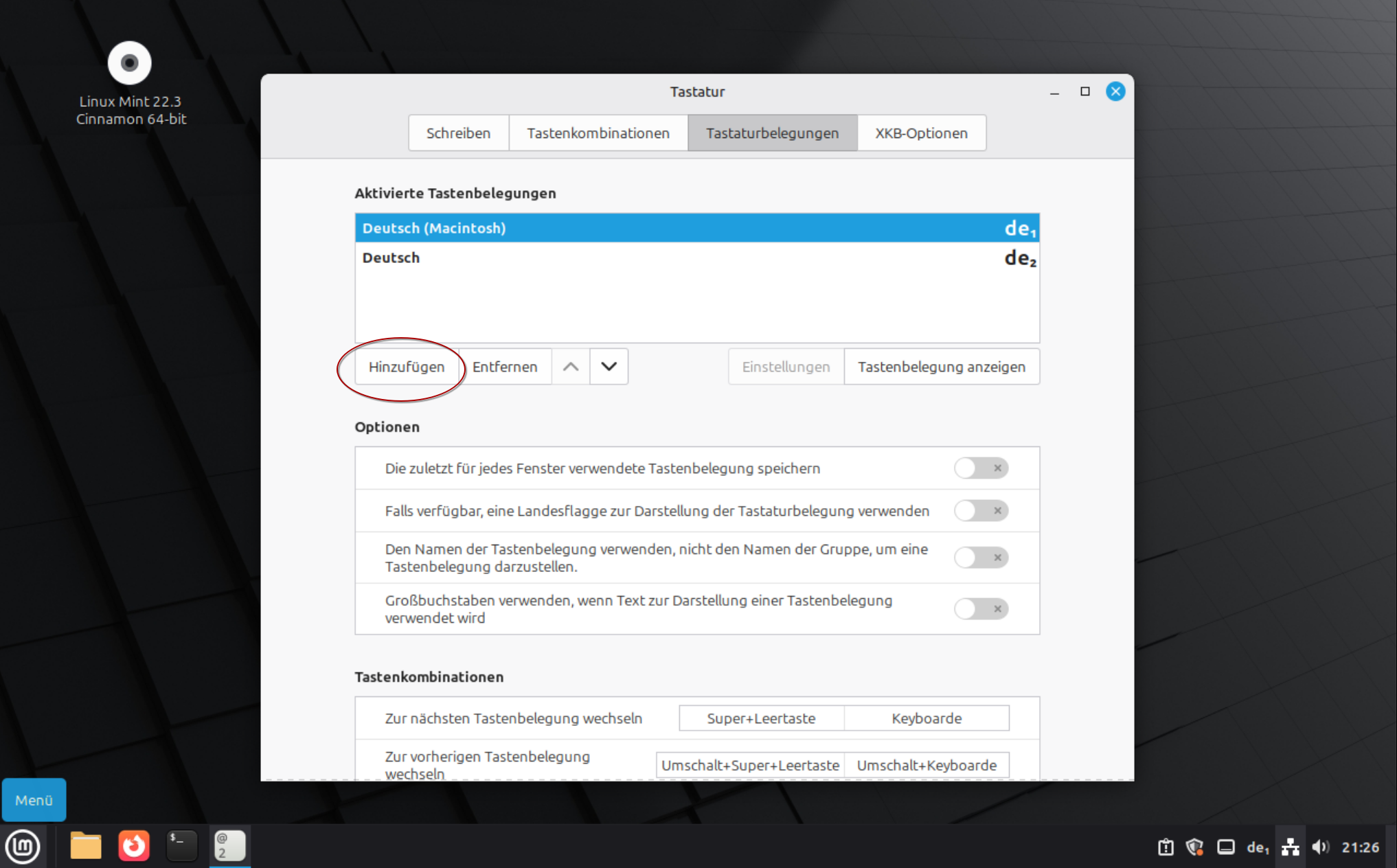Image resolution: width=1397 pixels, height=868 pixels.
Task: Launch Firefox from the taskbar
Action: pyautogui.click(x=134, y=845)
